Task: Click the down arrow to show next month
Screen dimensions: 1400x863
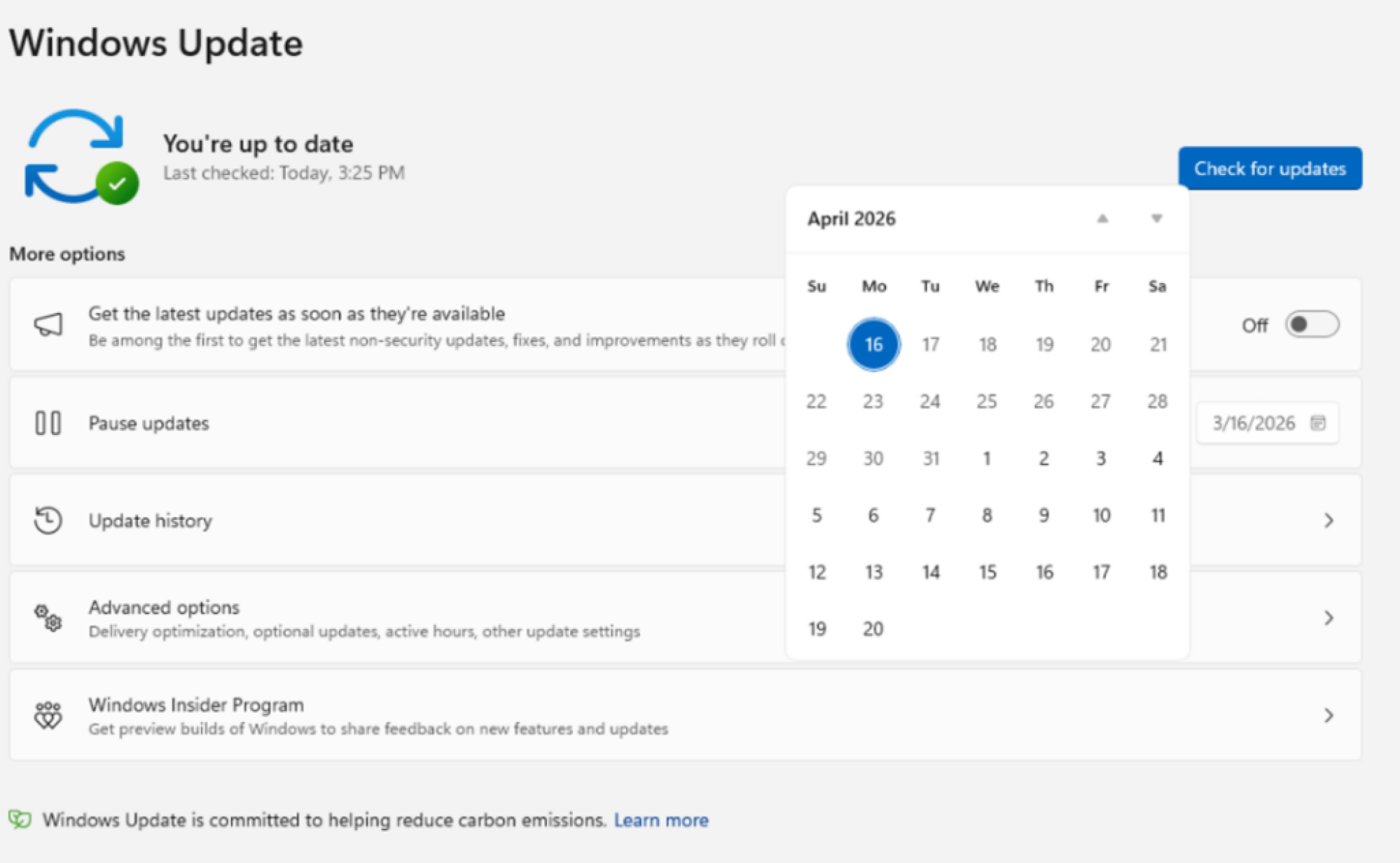Action: point(1156,219)
